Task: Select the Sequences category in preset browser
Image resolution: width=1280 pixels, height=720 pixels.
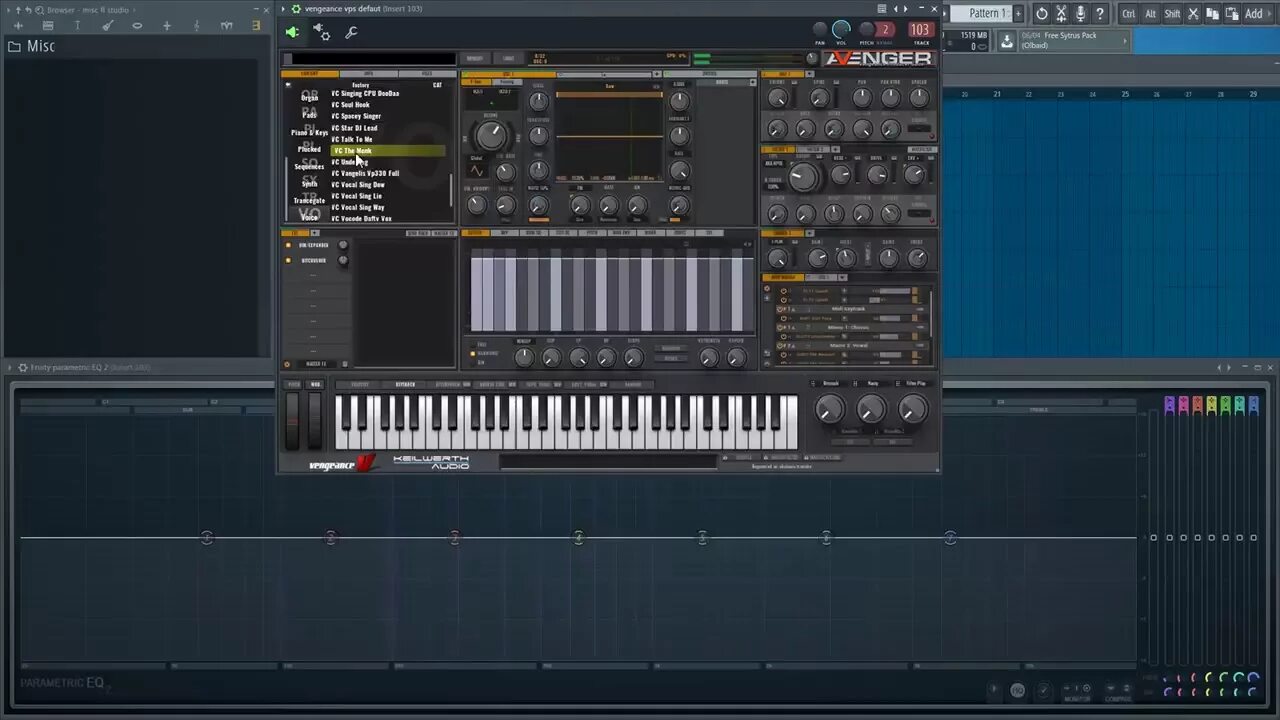Action: pos(309,166)
